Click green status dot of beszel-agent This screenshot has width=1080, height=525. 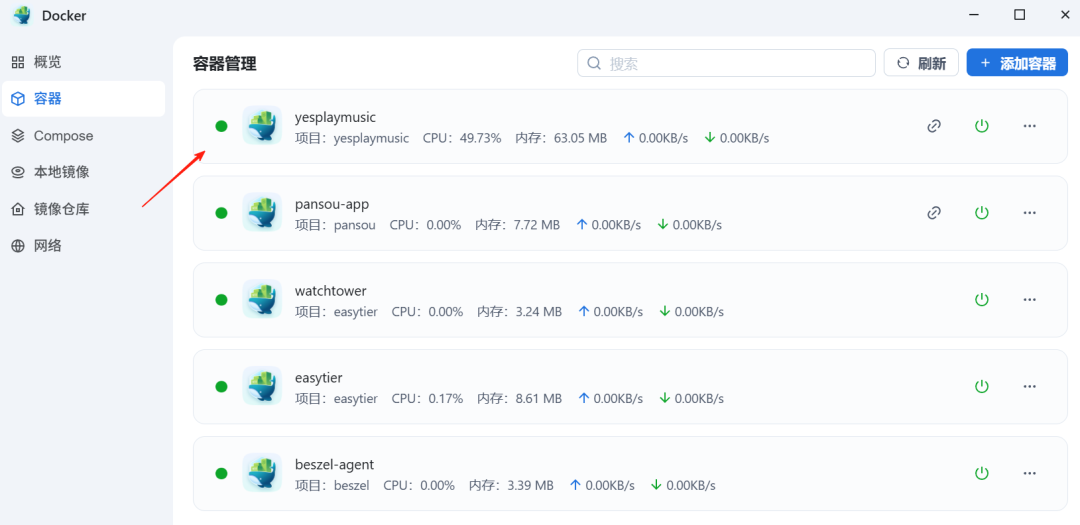coord(221,473)
